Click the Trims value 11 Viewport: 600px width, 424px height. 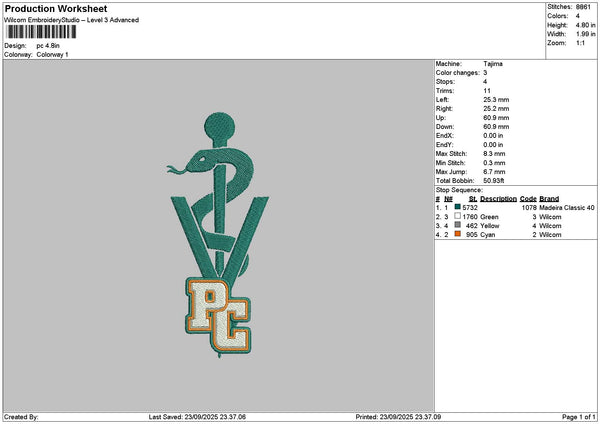click(487, 91)
